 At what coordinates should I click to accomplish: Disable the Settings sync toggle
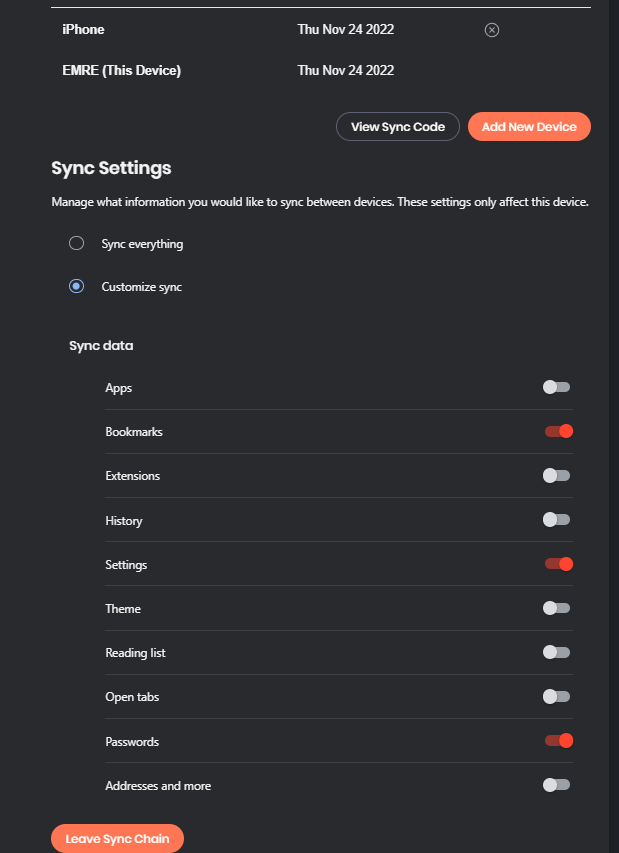coord(558,564)
